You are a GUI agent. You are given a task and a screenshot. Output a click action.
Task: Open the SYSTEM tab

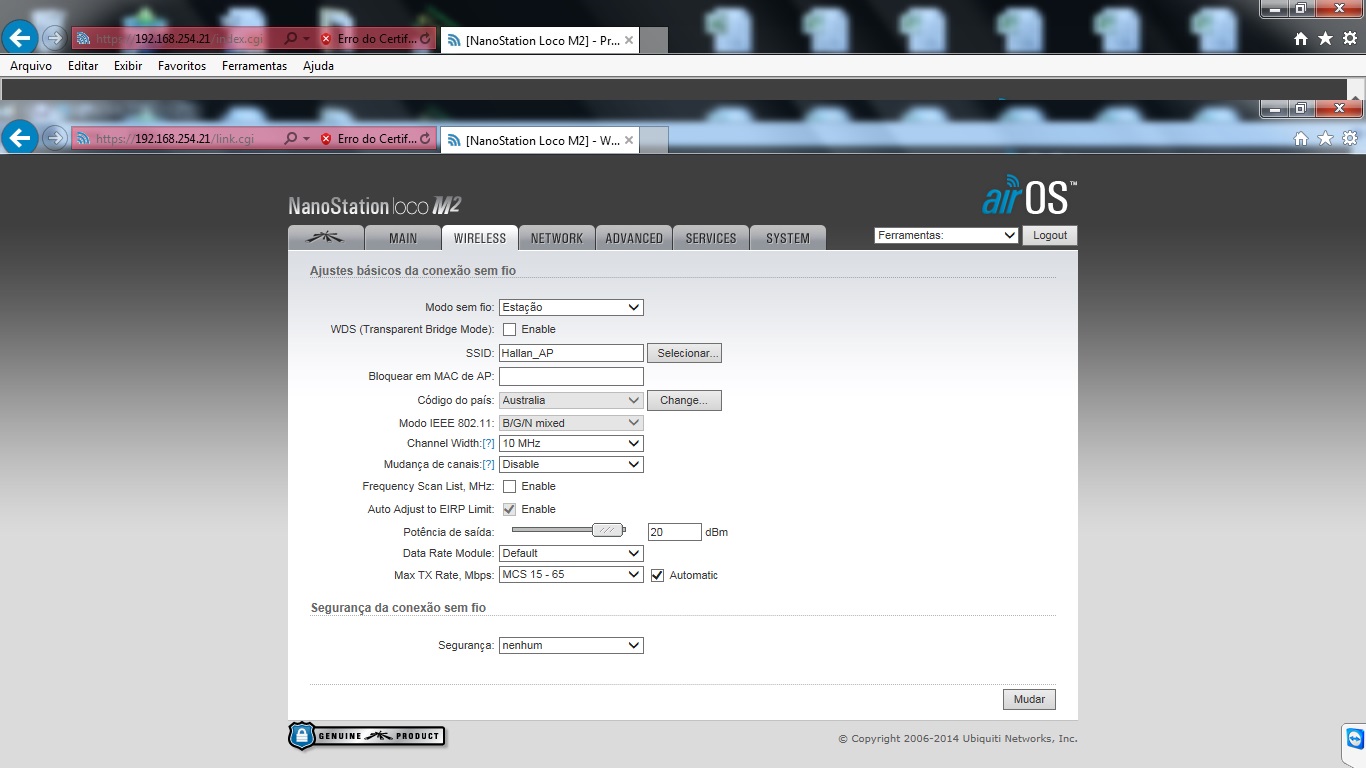[788, 238]
